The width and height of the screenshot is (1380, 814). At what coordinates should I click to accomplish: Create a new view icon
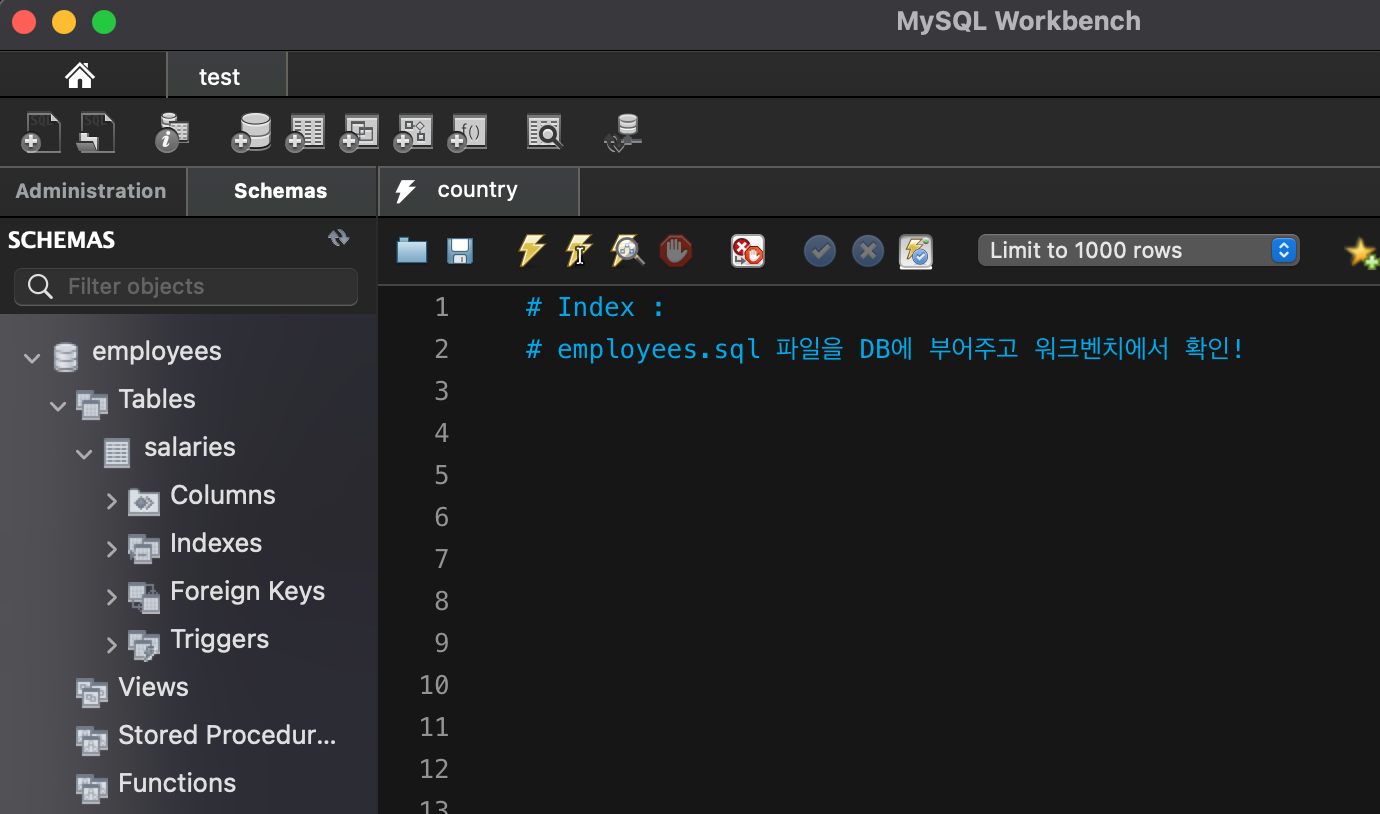click(x=359, y=132)
